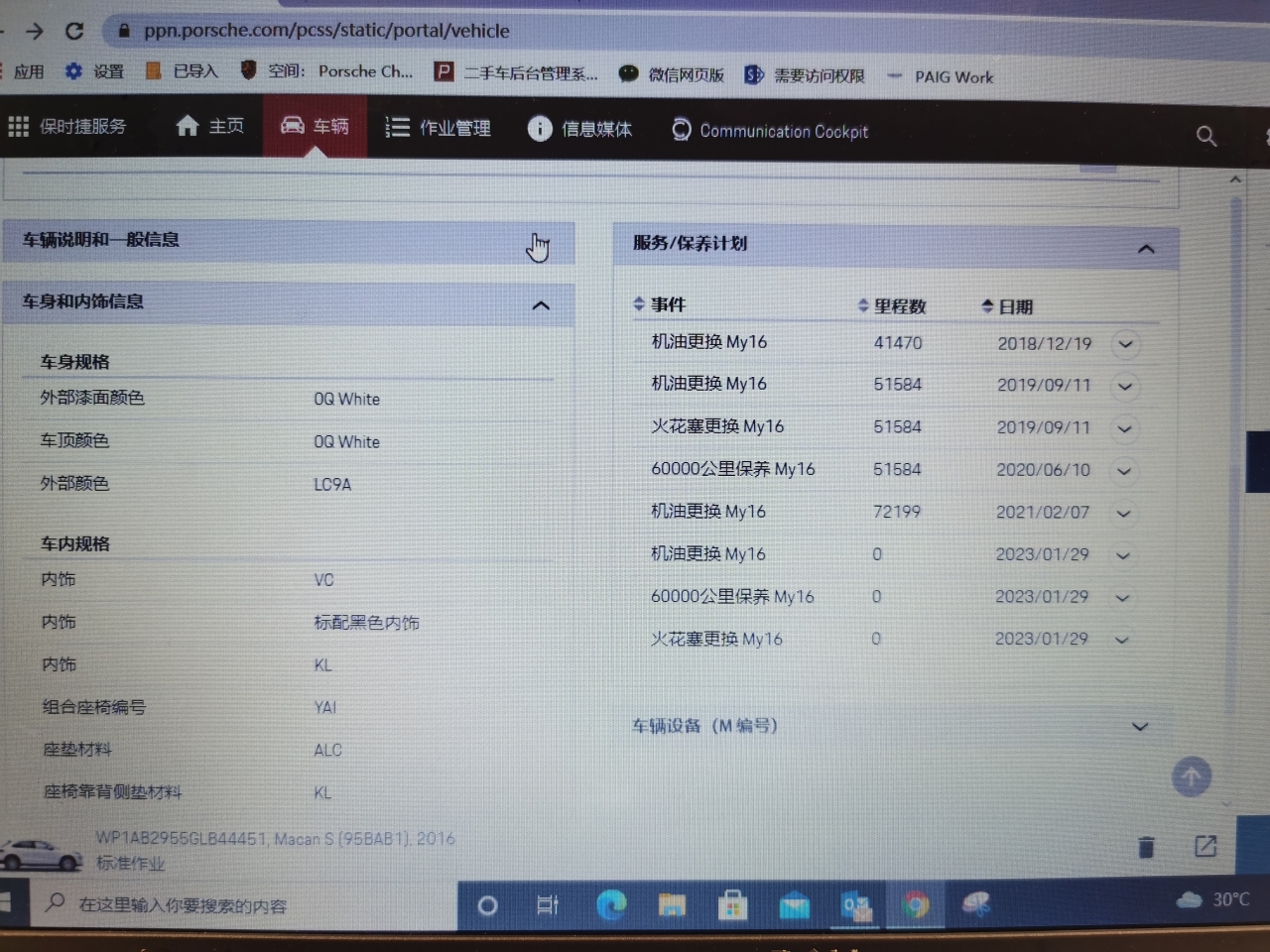Collapse 车身和内饰信息 section

(x=541, y=305)
